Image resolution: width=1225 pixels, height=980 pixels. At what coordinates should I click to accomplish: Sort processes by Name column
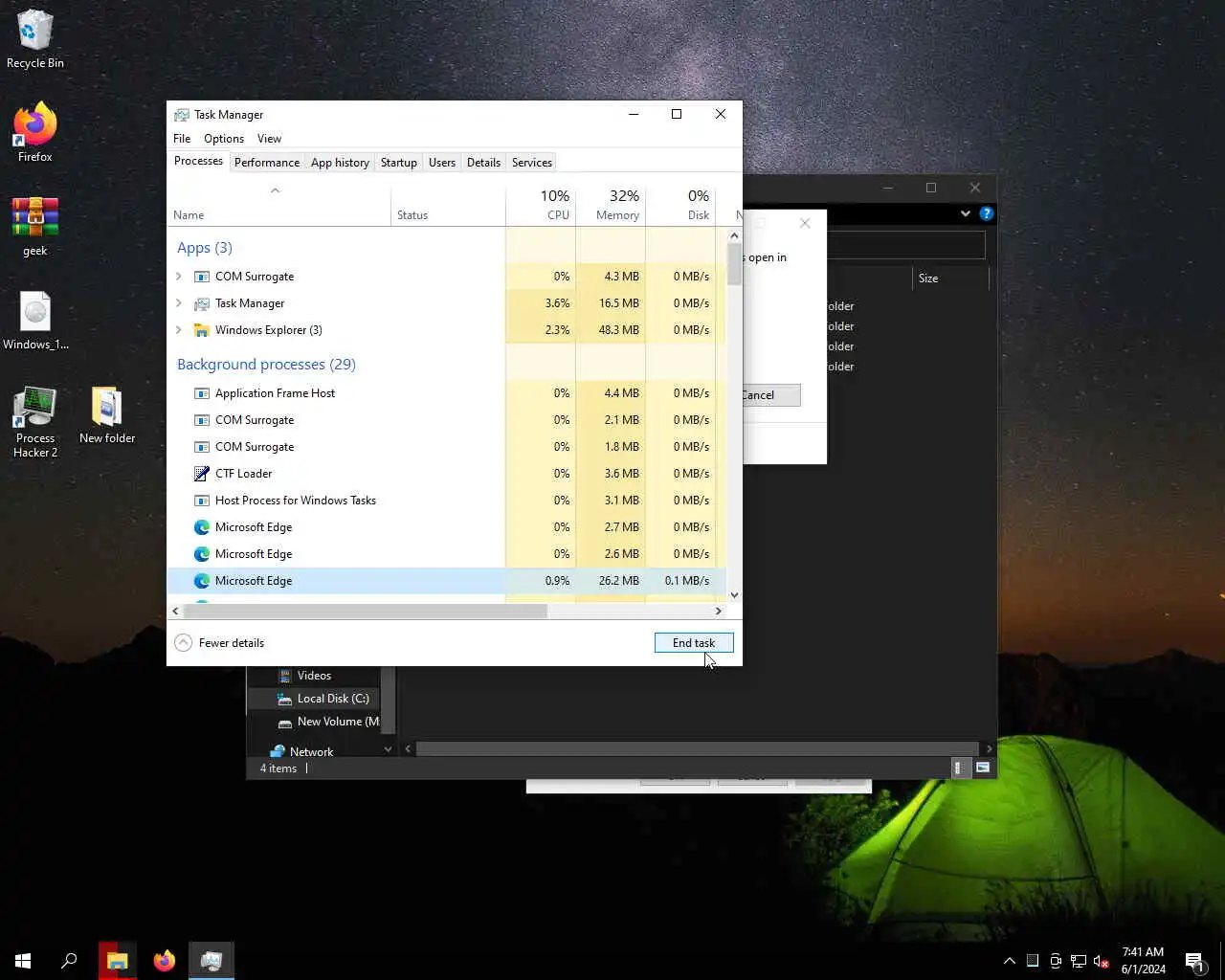pyautogui.click(x=279, y=204)
